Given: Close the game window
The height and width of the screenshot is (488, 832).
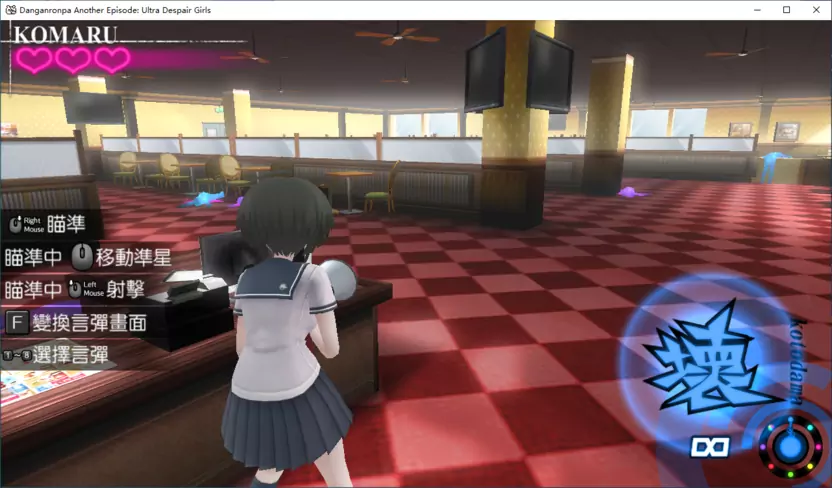Looking at the screenshot, I should [816, 10].
